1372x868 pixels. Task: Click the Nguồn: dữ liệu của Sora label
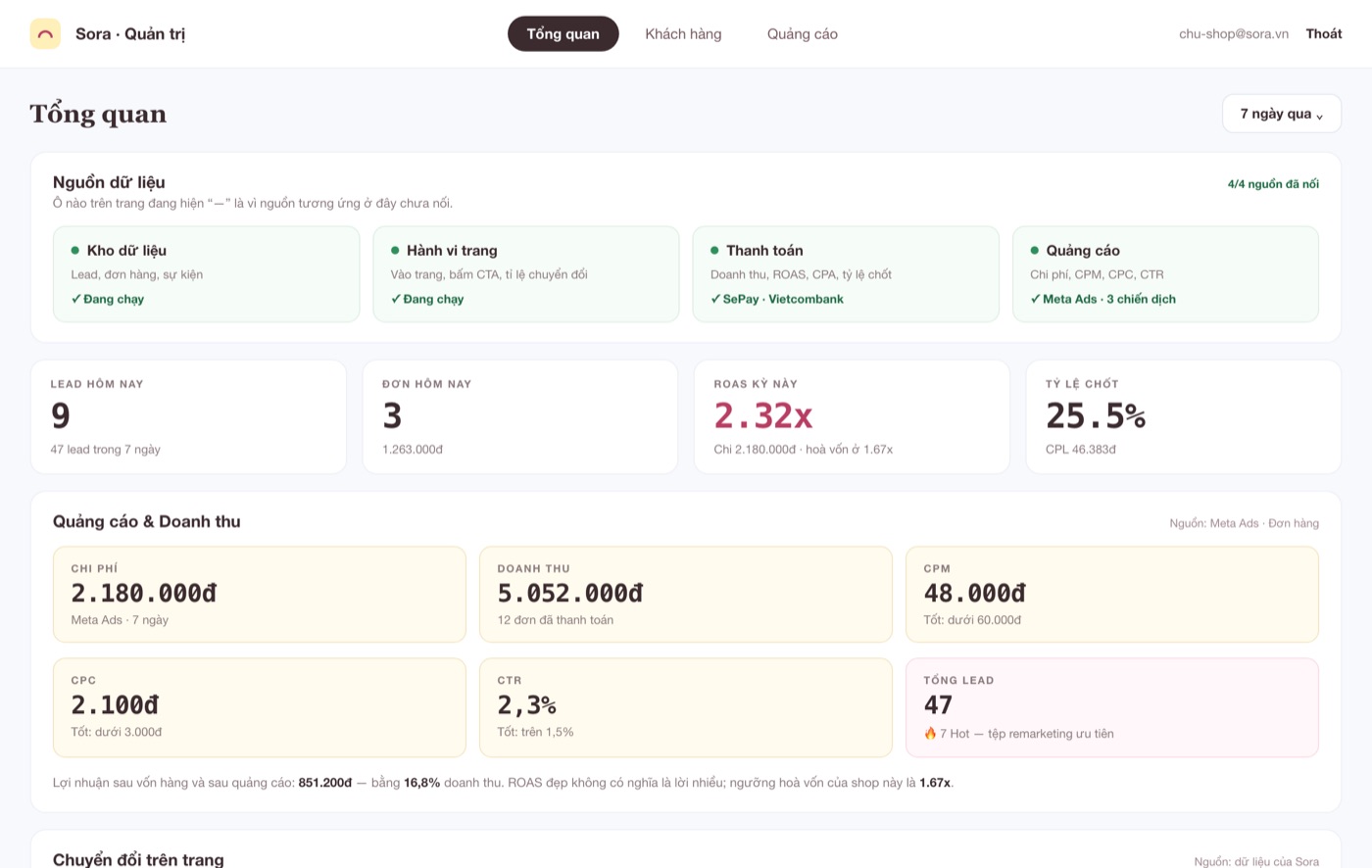[1256, 861]
